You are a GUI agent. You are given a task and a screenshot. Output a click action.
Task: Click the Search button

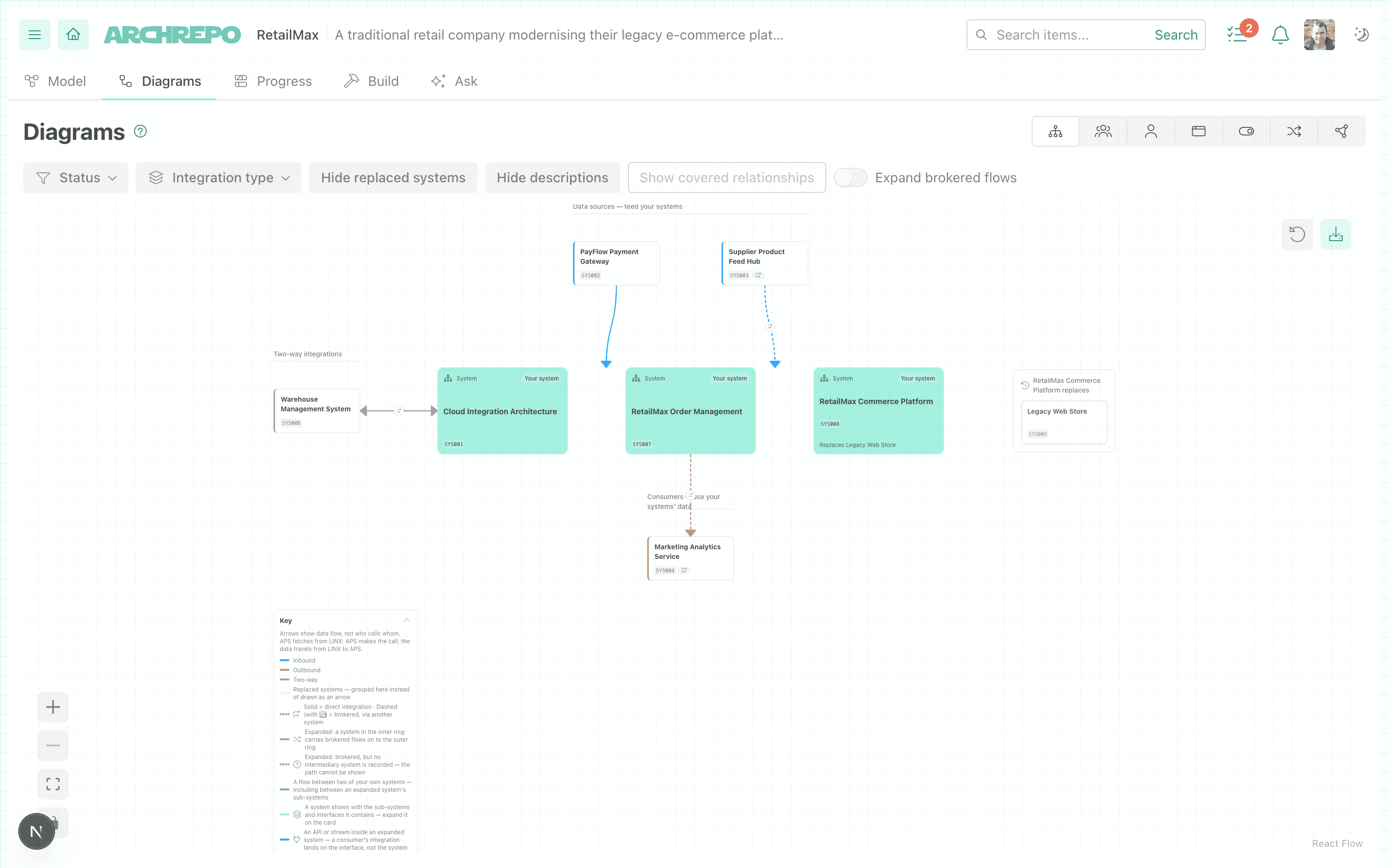click(1175, 34)
